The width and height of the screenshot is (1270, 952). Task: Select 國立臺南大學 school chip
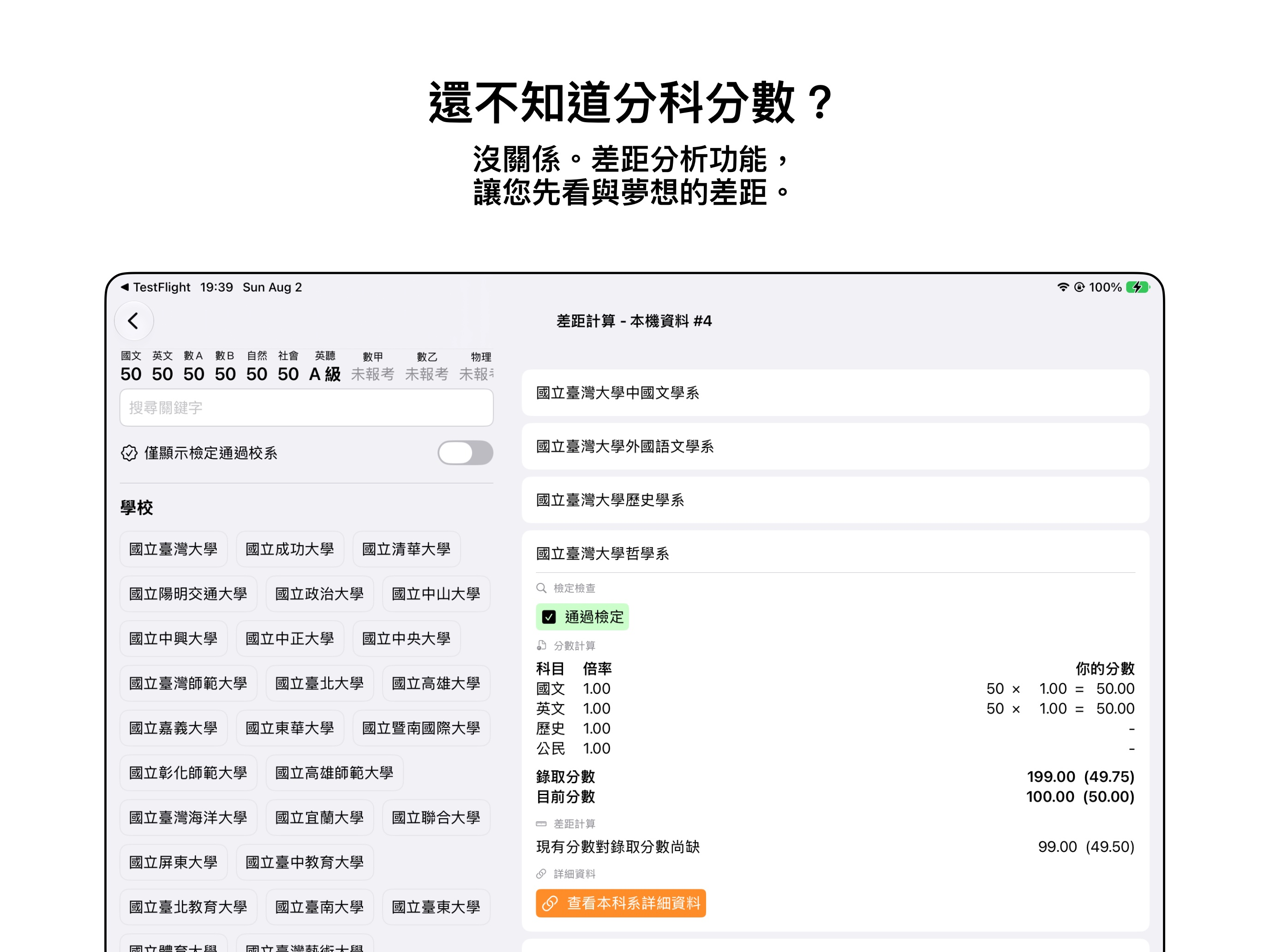pos(320,907)
